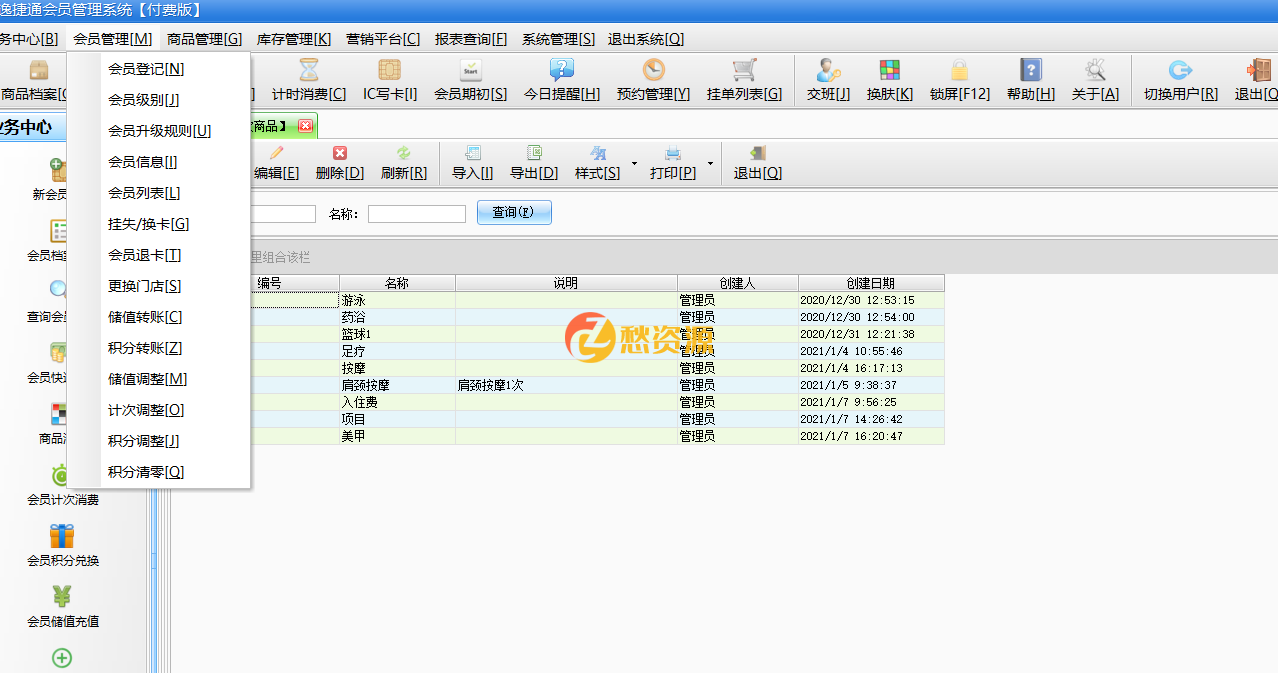
Task: Open the 计时消费 hourglass tool
Action: (309, 71)
